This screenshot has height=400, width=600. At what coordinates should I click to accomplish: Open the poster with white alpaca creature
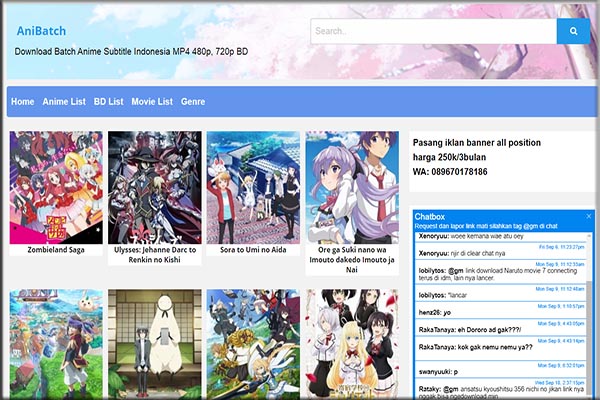point(155,344)
